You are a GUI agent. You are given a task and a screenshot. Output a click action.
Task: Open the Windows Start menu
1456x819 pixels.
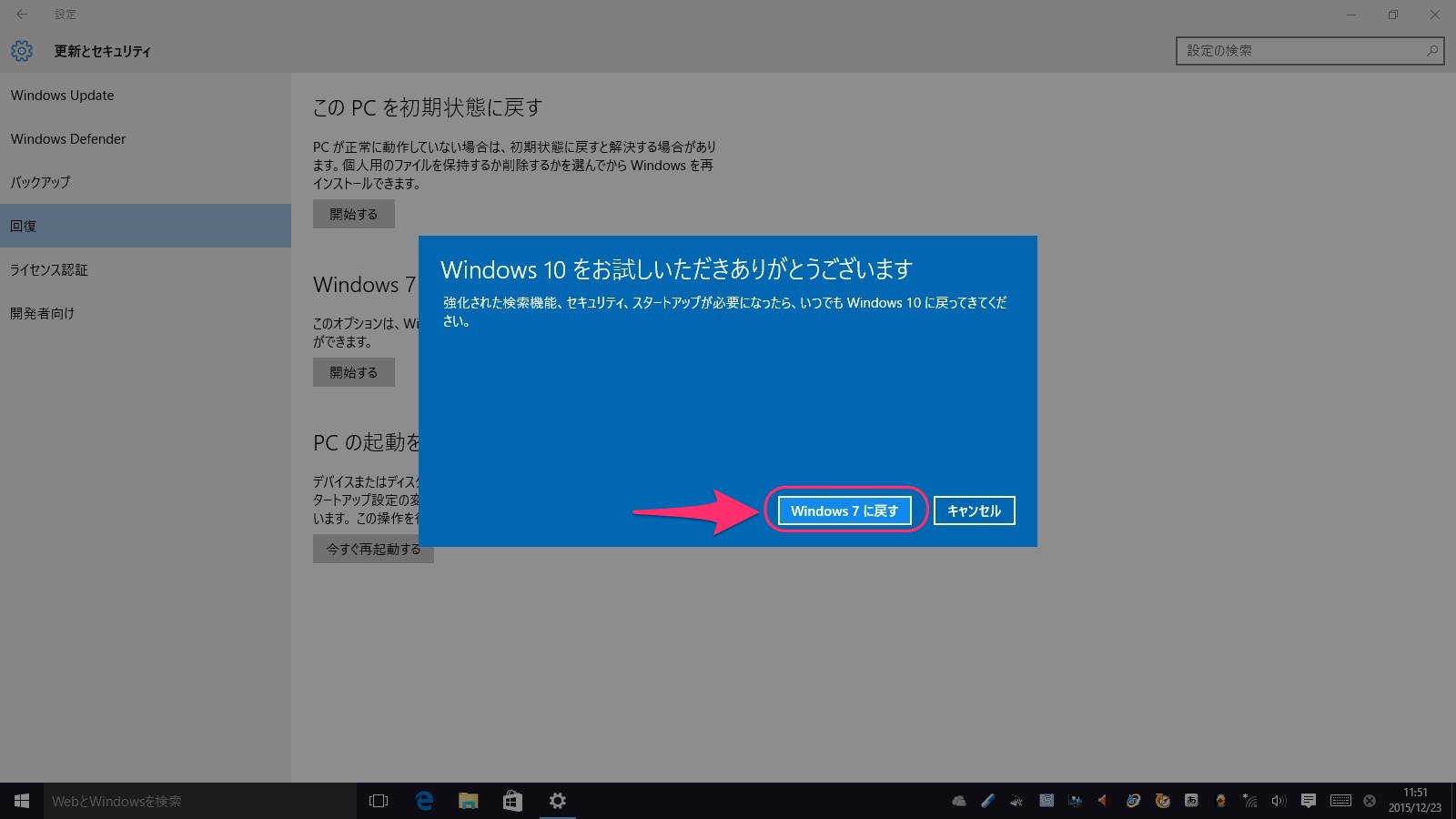point(22,801)
